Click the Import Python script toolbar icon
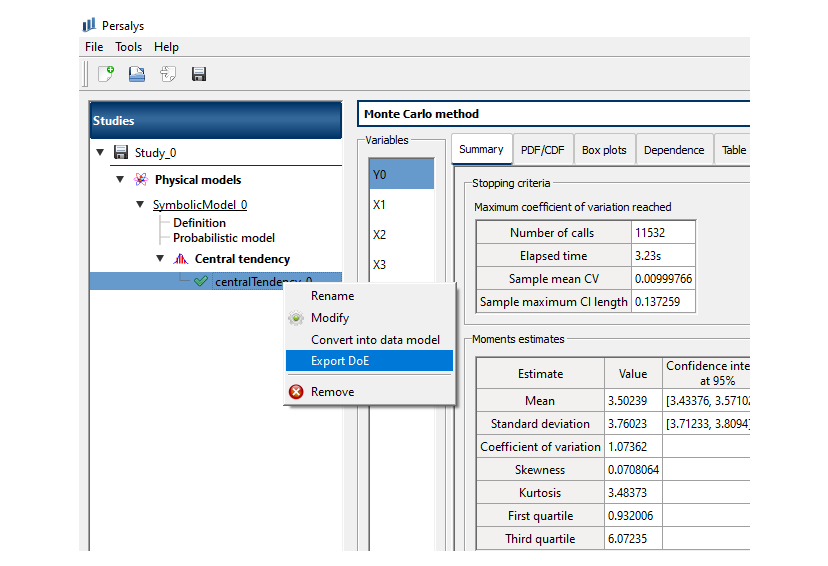The height and width of the screenshot is (566, 828). (x=168, y=74)
